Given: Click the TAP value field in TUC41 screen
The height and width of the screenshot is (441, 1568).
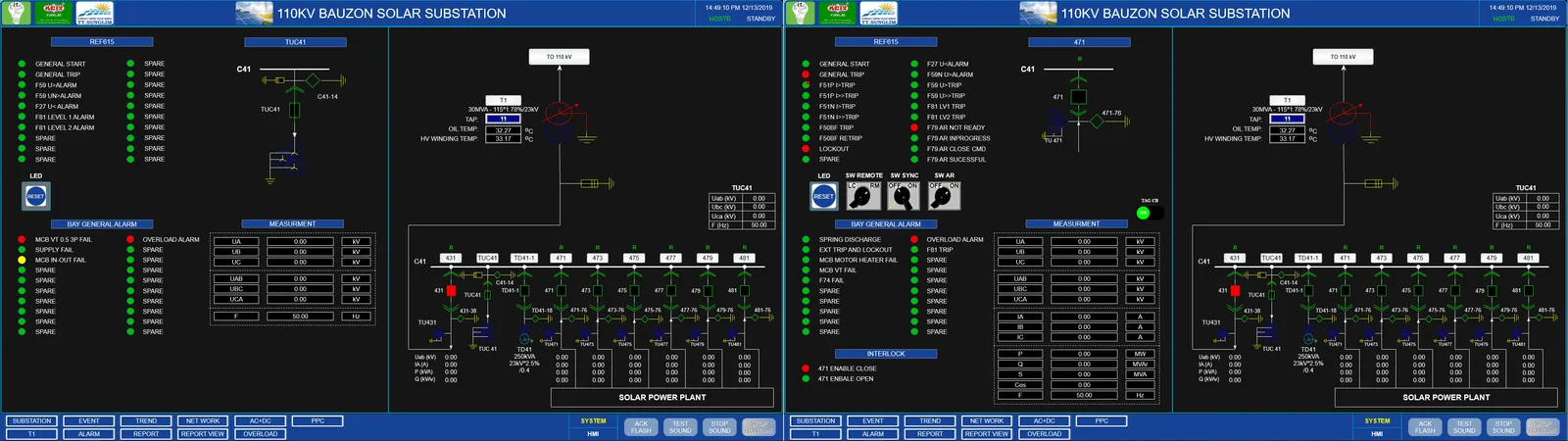Looking at the screenshot, I should coord(504,120).
